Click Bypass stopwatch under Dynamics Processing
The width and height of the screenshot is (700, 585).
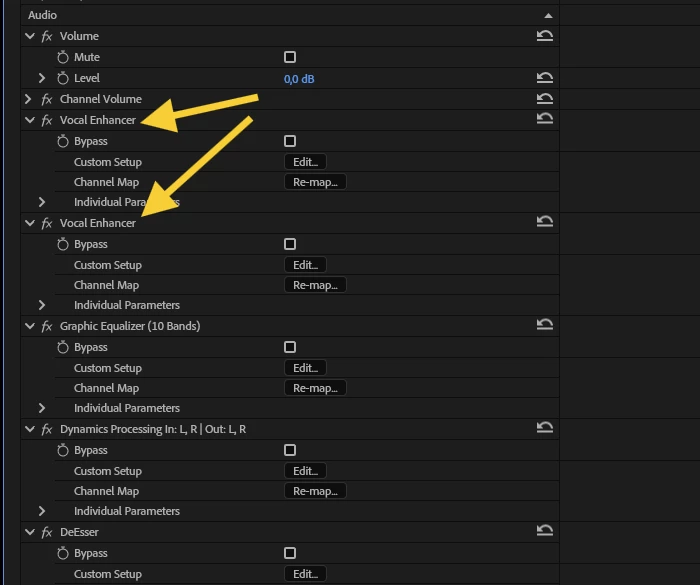(63, 450)
